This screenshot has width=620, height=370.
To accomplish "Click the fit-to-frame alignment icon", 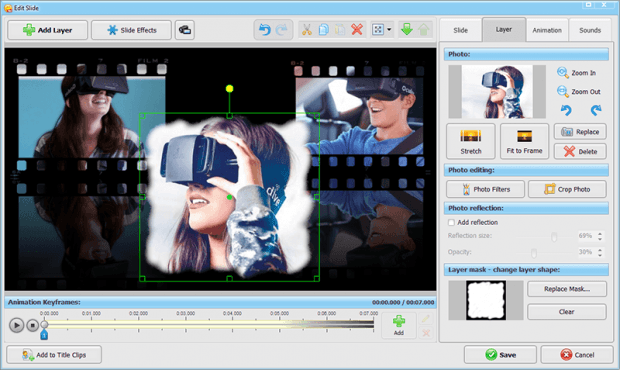I will tap(378, 30).
